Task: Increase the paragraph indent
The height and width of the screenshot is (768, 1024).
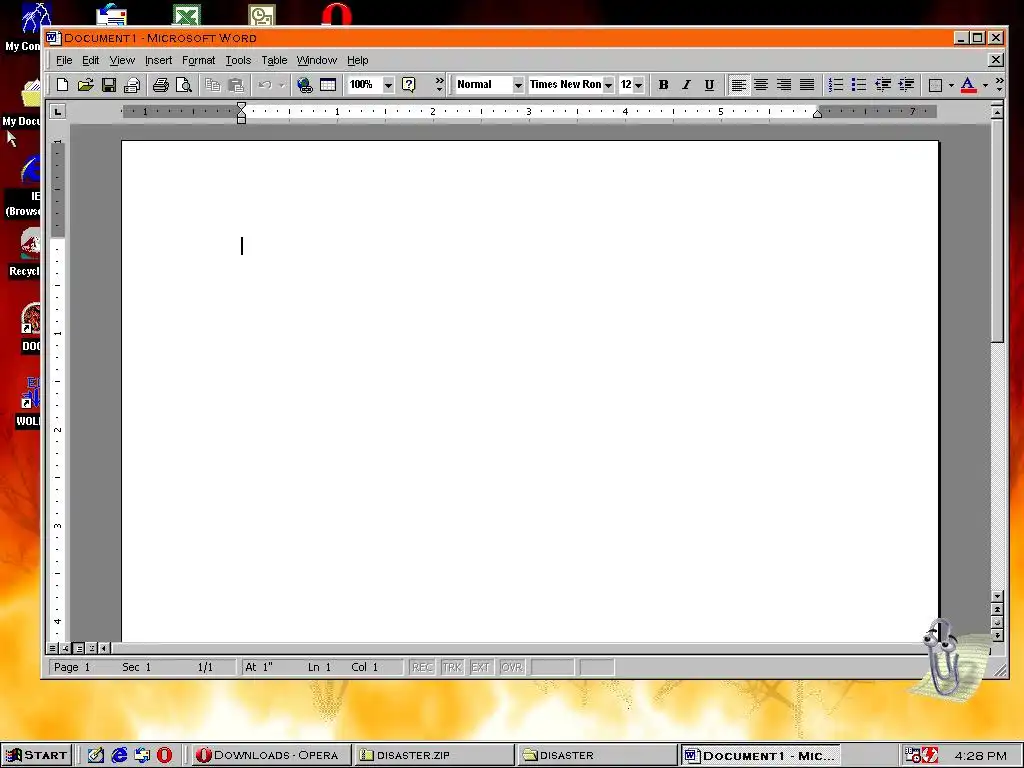Action: point(906,85)
